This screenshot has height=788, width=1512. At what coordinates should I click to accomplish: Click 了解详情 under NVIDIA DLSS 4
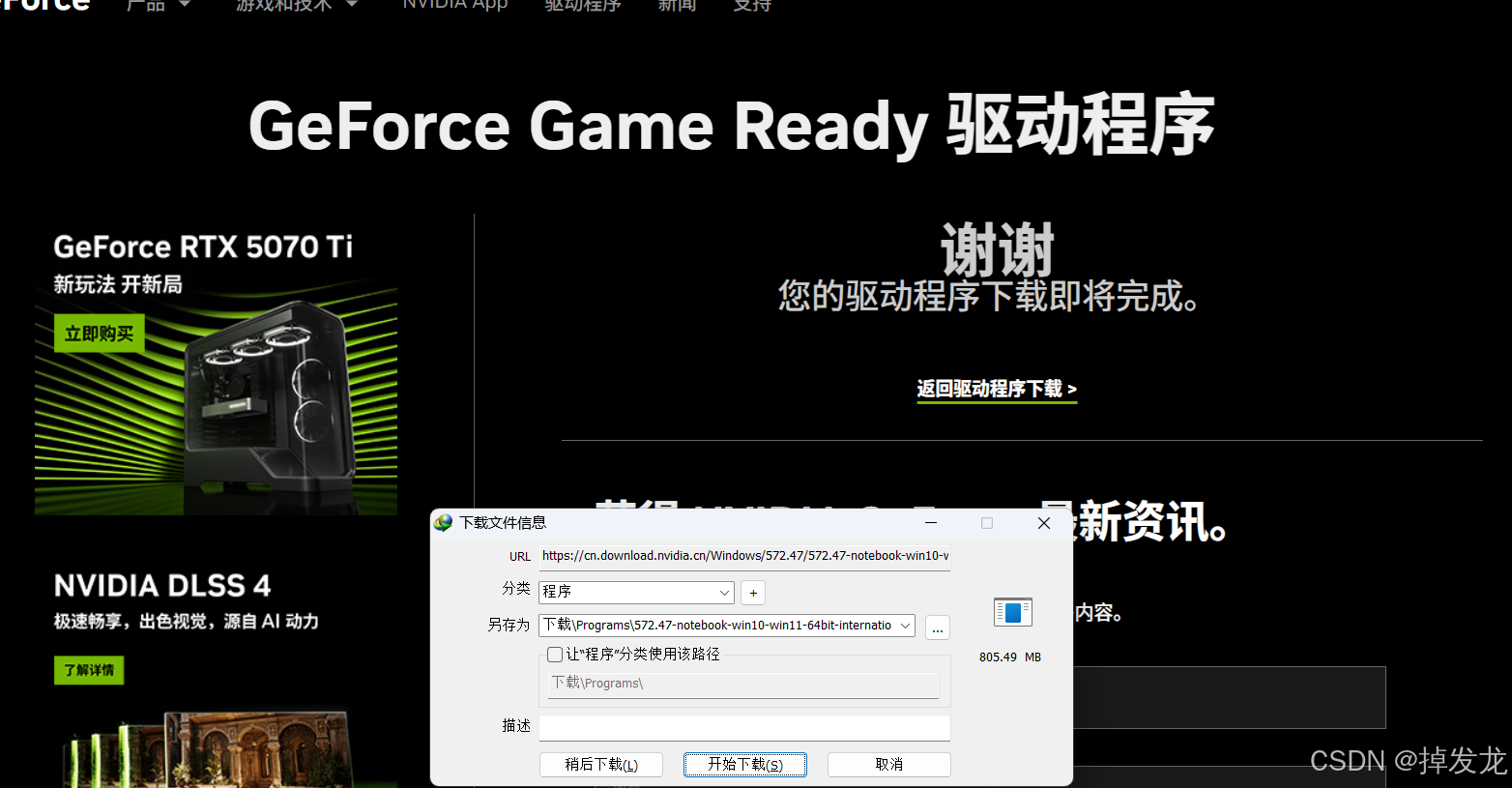[x=89, y=670]
